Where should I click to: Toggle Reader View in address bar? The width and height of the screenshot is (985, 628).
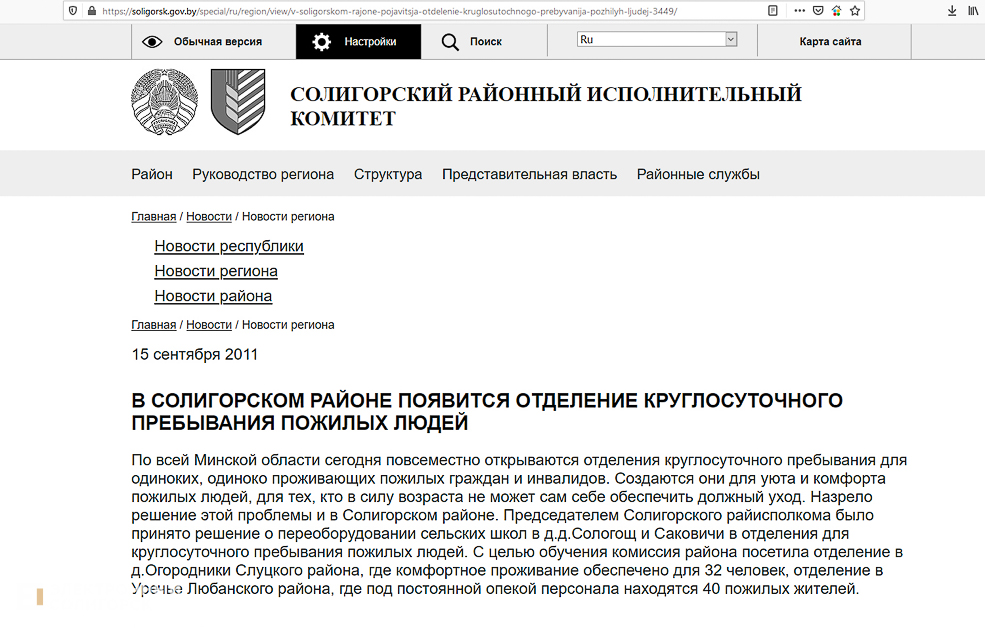pos(773,11)
